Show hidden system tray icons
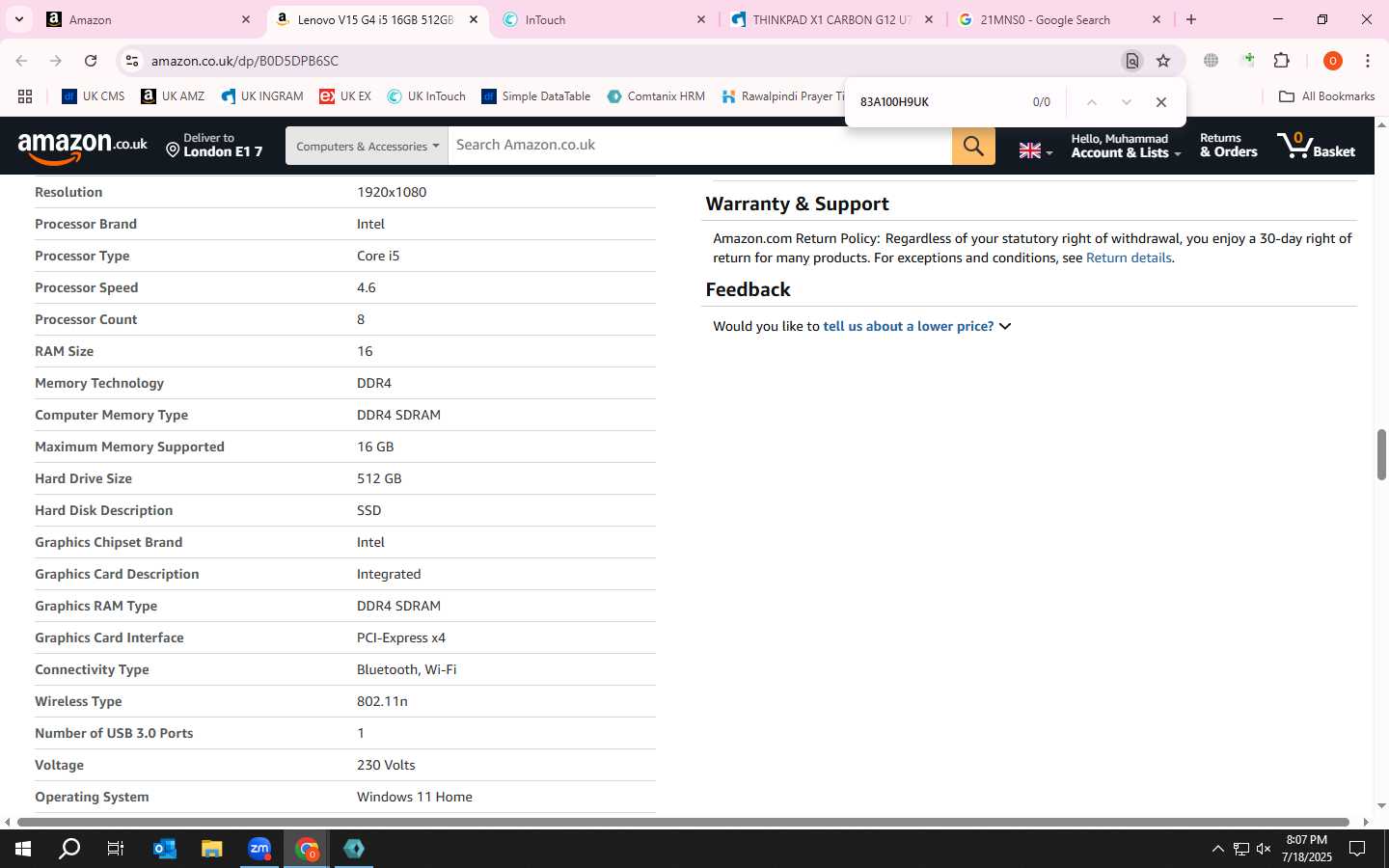Screen dimensions: 1389x868 [x=1217, y=849]
